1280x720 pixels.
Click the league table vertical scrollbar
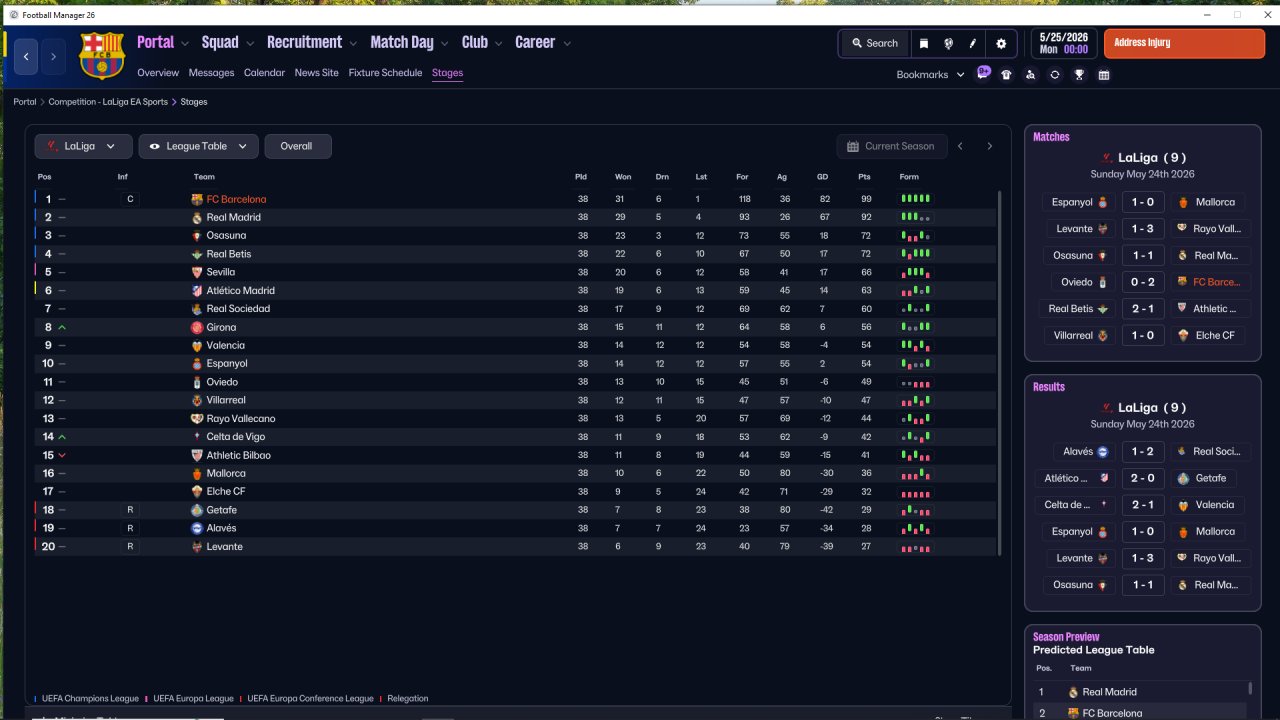point(998,372)
